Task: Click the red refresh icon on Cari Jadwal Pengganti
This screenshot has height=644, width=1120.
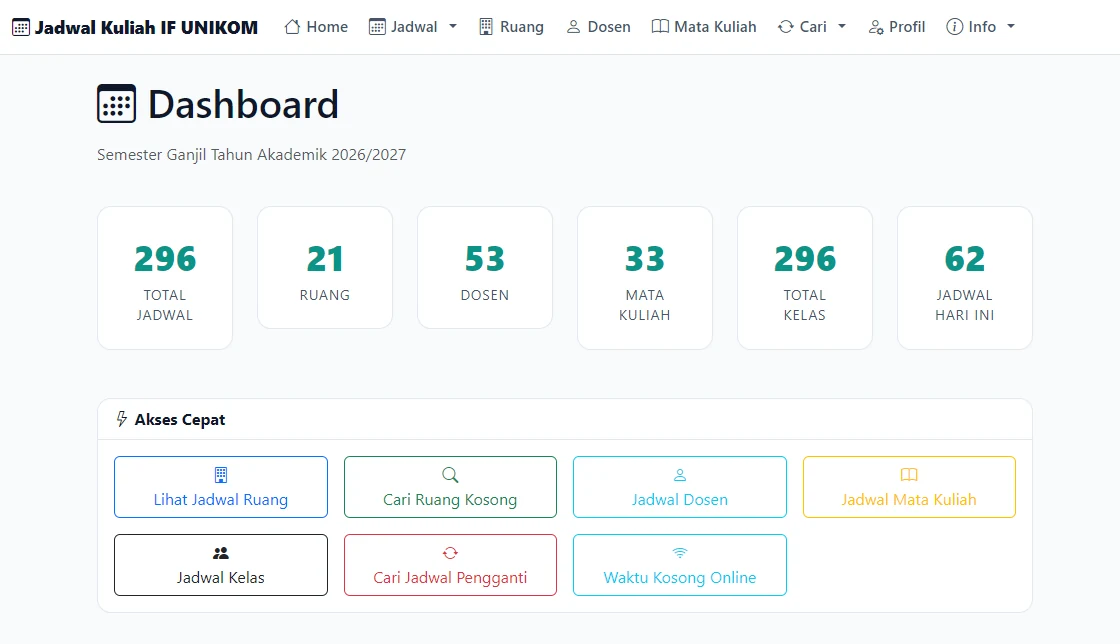Action: [x=450, y=553]
